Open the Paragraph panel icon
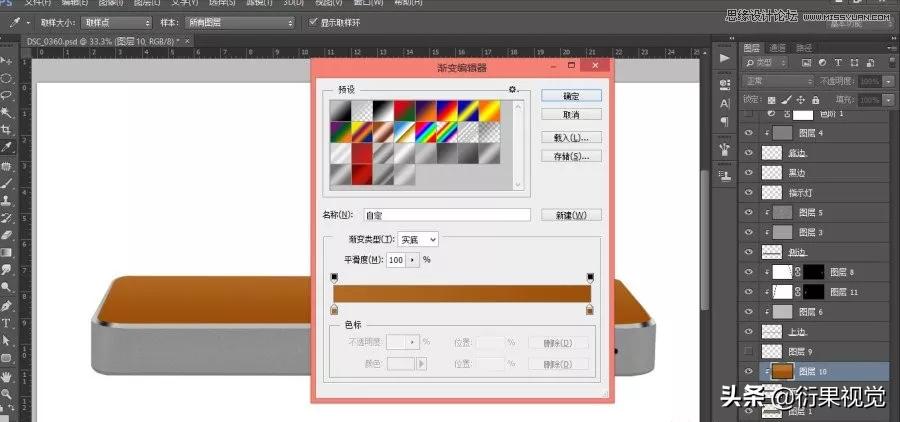The image size is (900, 422). [724, 122]
